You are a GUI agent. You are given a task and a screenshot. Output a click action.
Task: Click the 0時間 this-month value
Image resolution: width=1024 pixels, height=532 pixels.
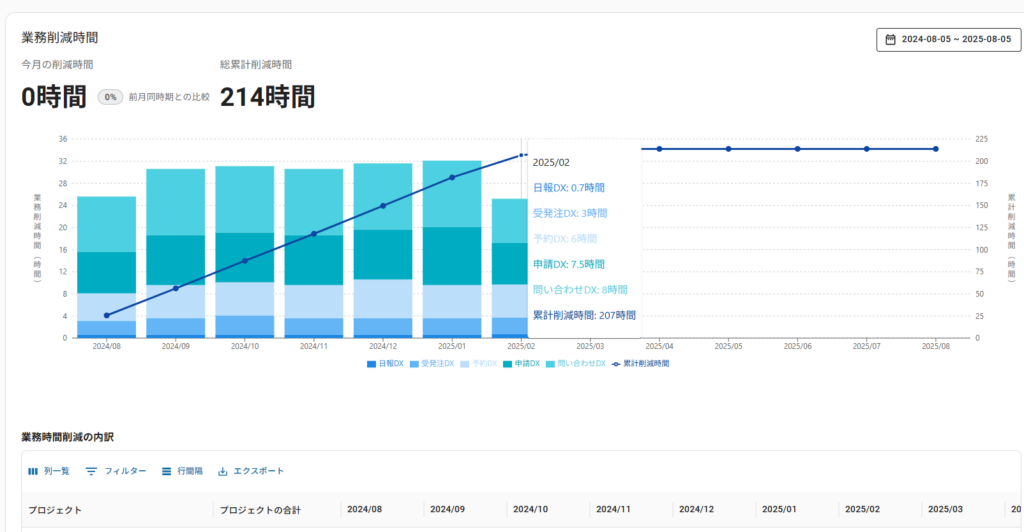pyautogui.click(x=54, y=97)
